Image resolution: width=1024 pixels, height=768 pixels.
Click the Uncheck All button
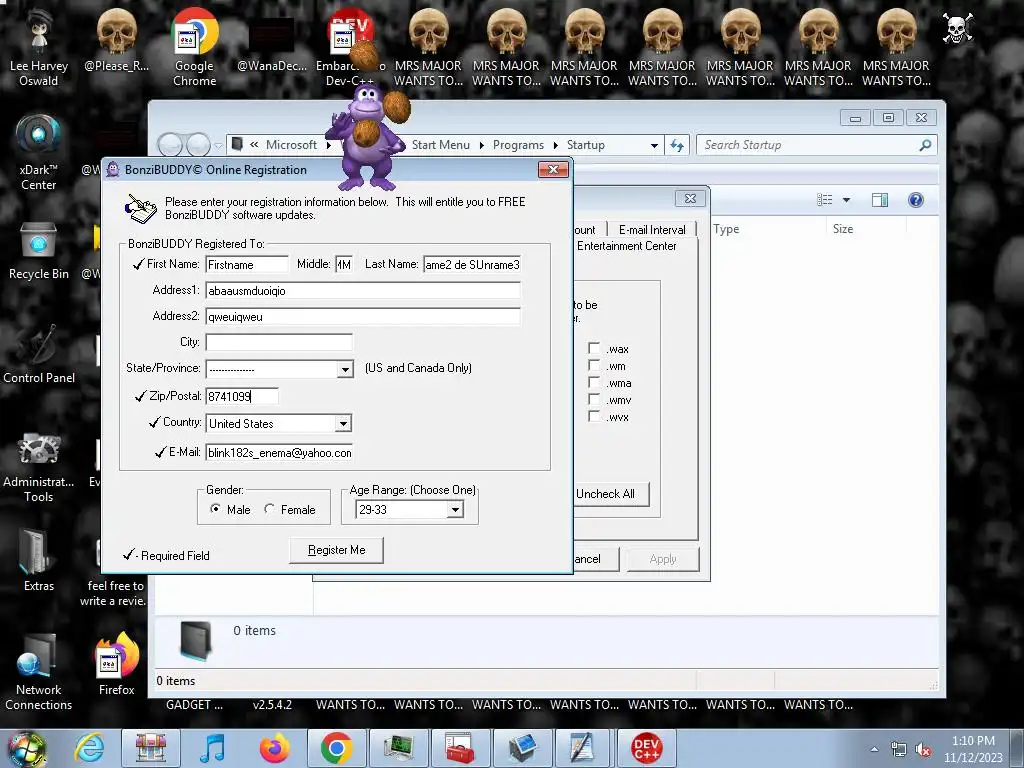605,494
